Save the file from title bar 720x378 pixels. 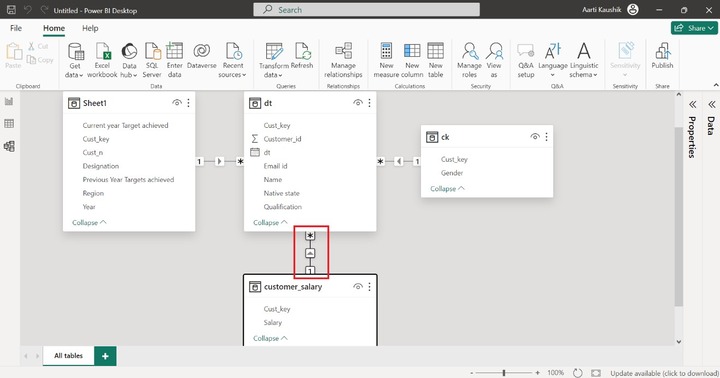[11, 10]
